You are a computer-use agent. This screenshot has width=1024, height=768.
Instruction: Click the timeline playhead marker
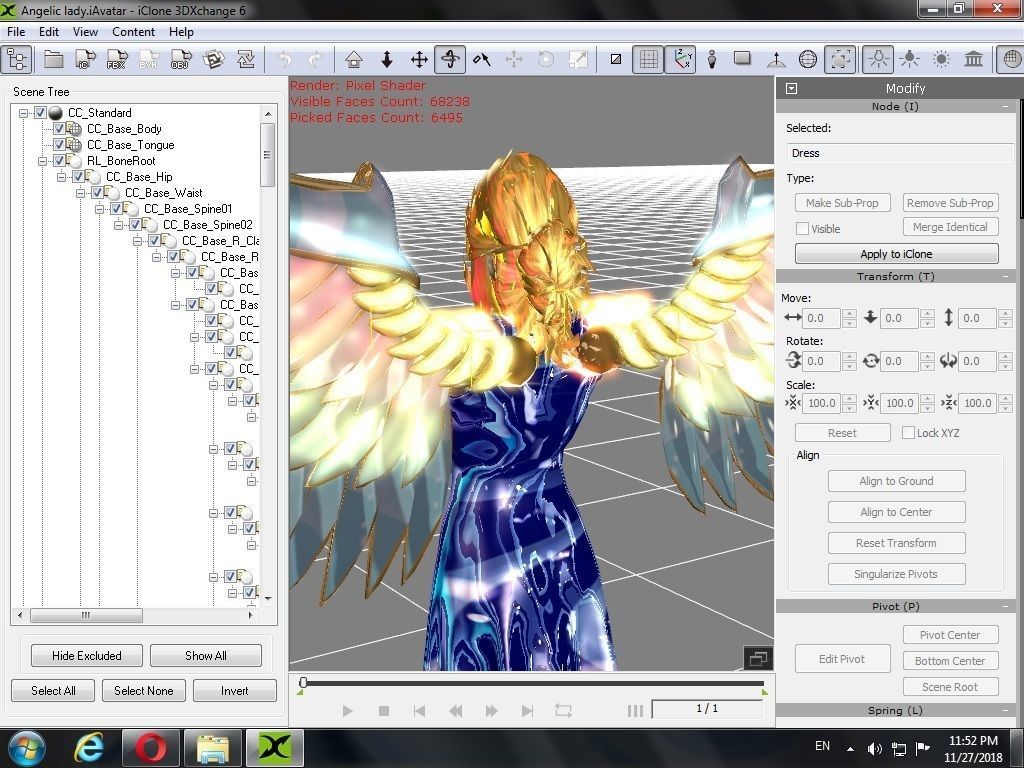(x=303, y=683)
